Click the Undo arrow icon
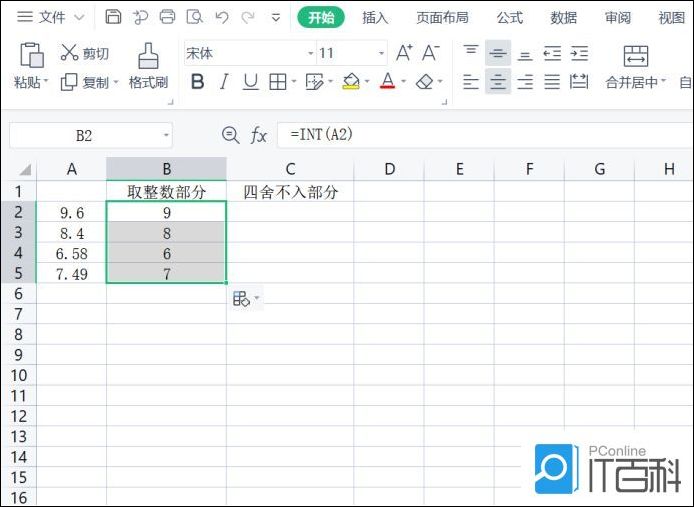 click(222, 17)
